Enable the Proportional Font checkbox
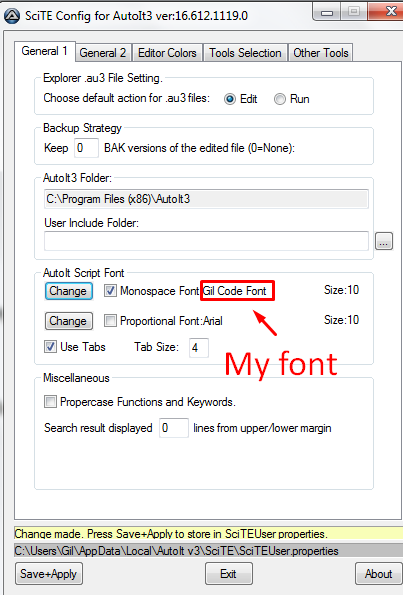 click(x=110, y=321)
